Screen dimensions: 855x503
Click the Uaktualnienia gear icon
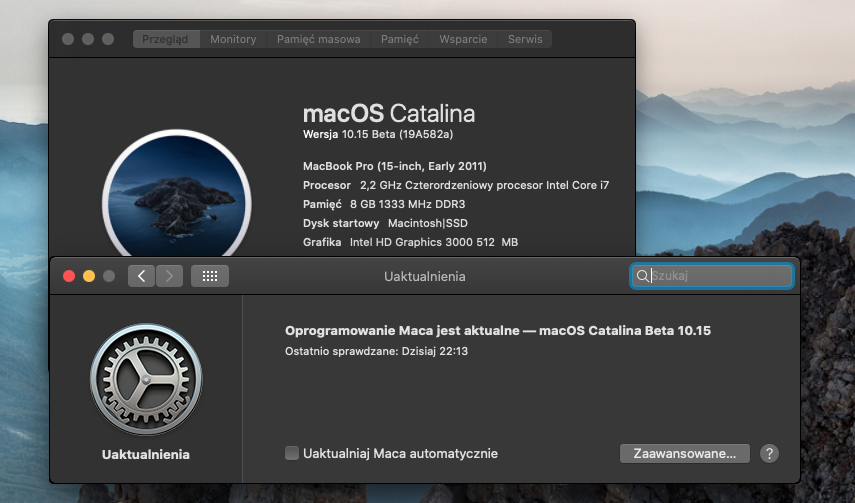[x=146, y=379]
